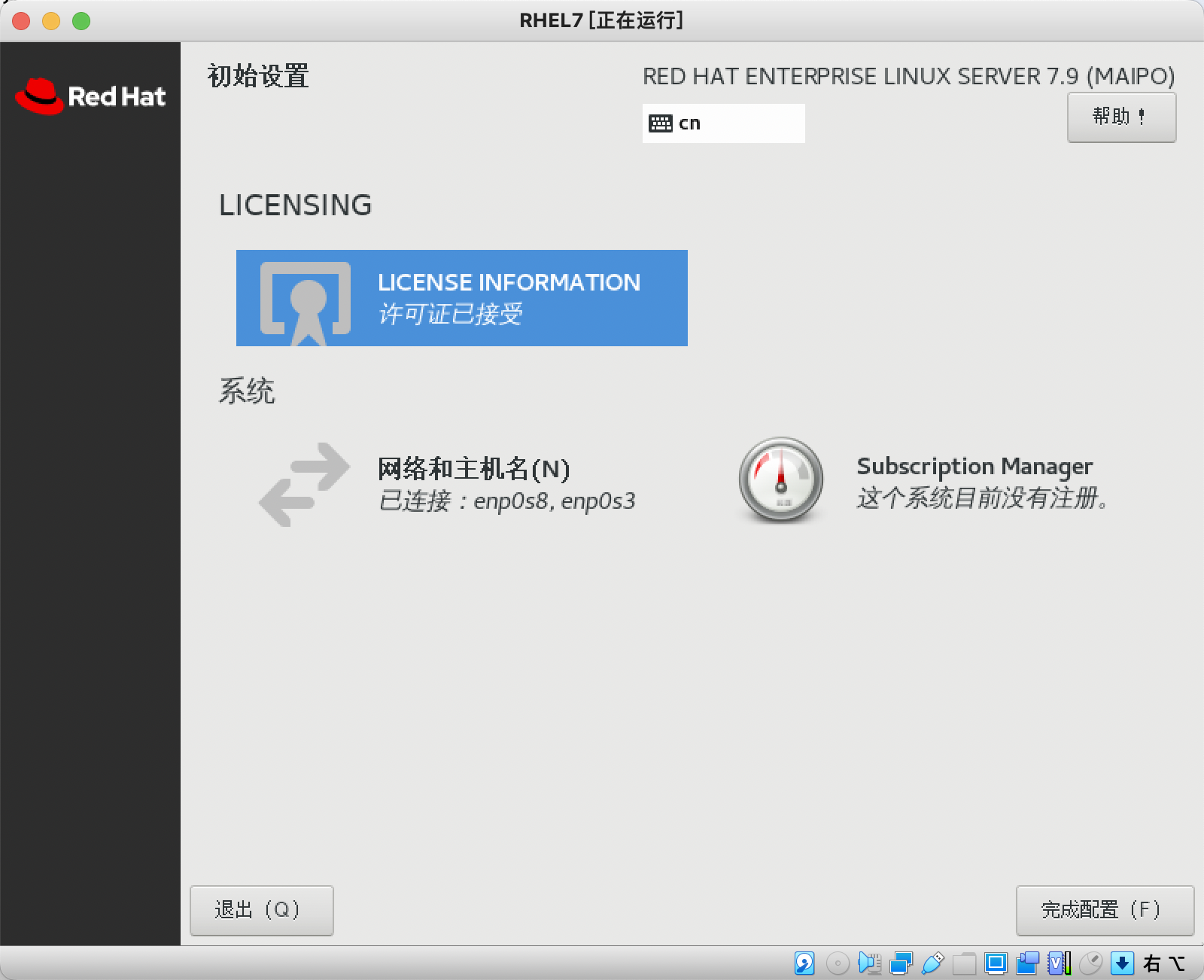Click the 退出 (Q) quit button
Image resolution: width=1204 pixels, height=980 pixels.
click(x=261, y=910)
